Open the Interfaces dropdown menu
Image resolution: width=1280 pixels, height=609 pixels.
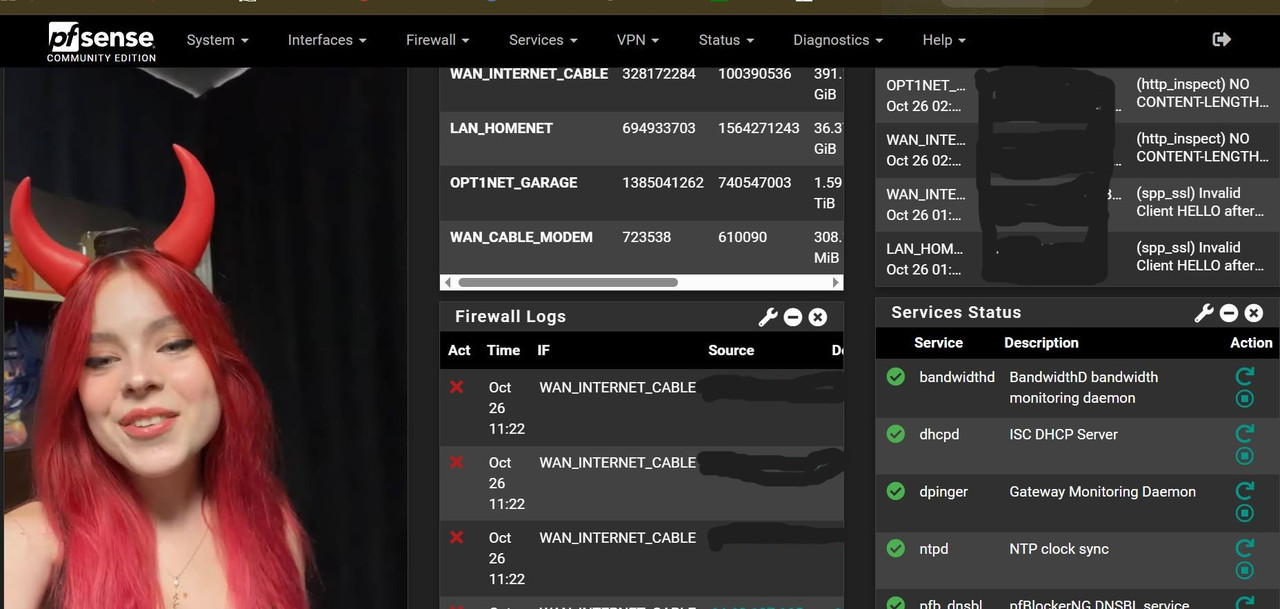pos(327,40)
